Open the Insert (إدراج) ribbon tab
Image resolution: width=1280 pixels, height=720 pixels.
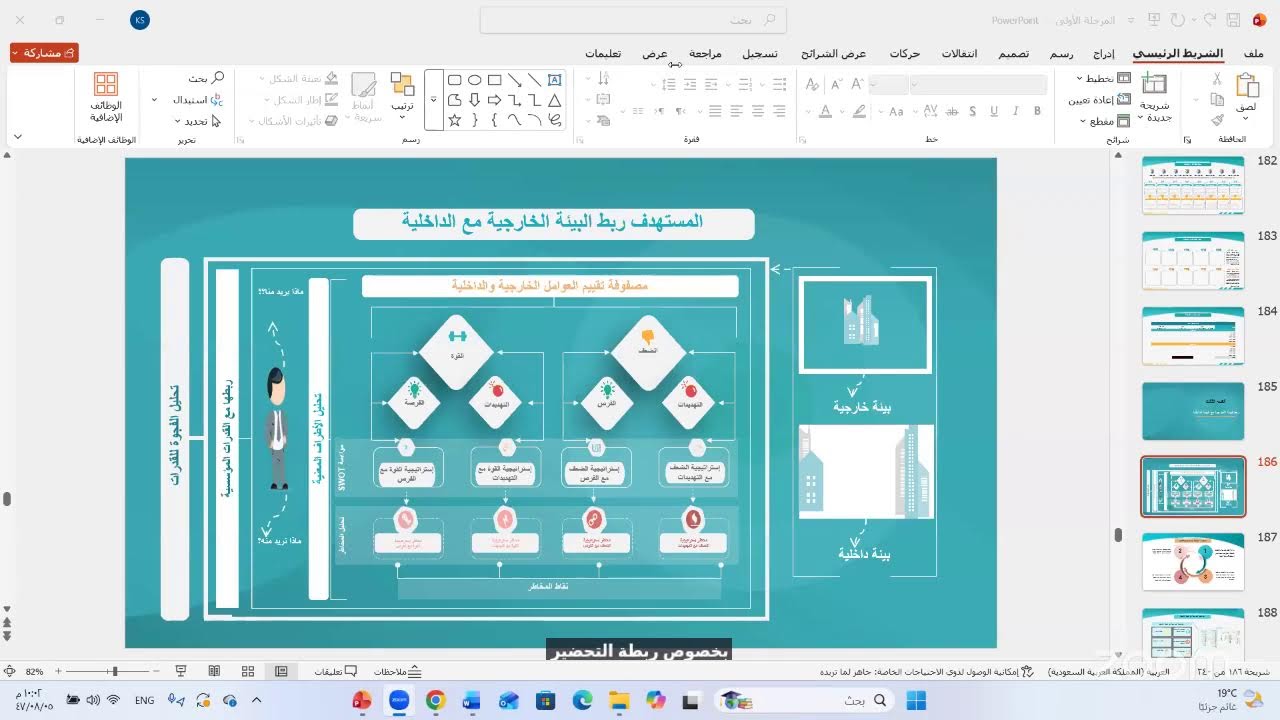tap(1103, 53)
